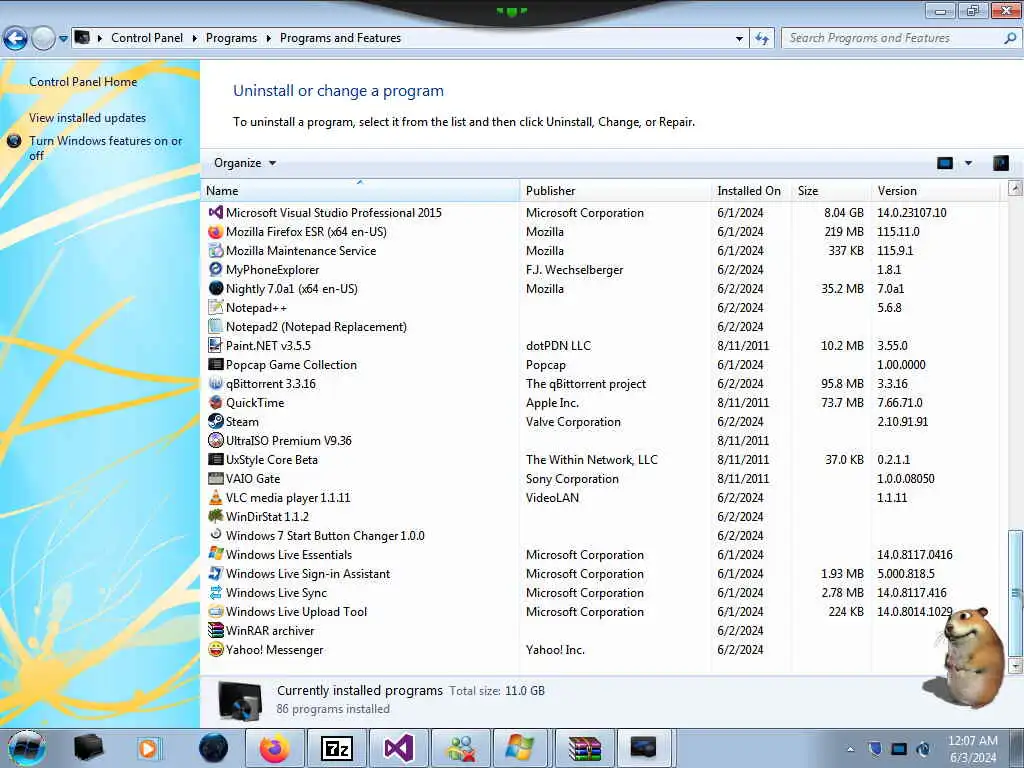Open the help icon in the toolbar

coord(1000,163)
